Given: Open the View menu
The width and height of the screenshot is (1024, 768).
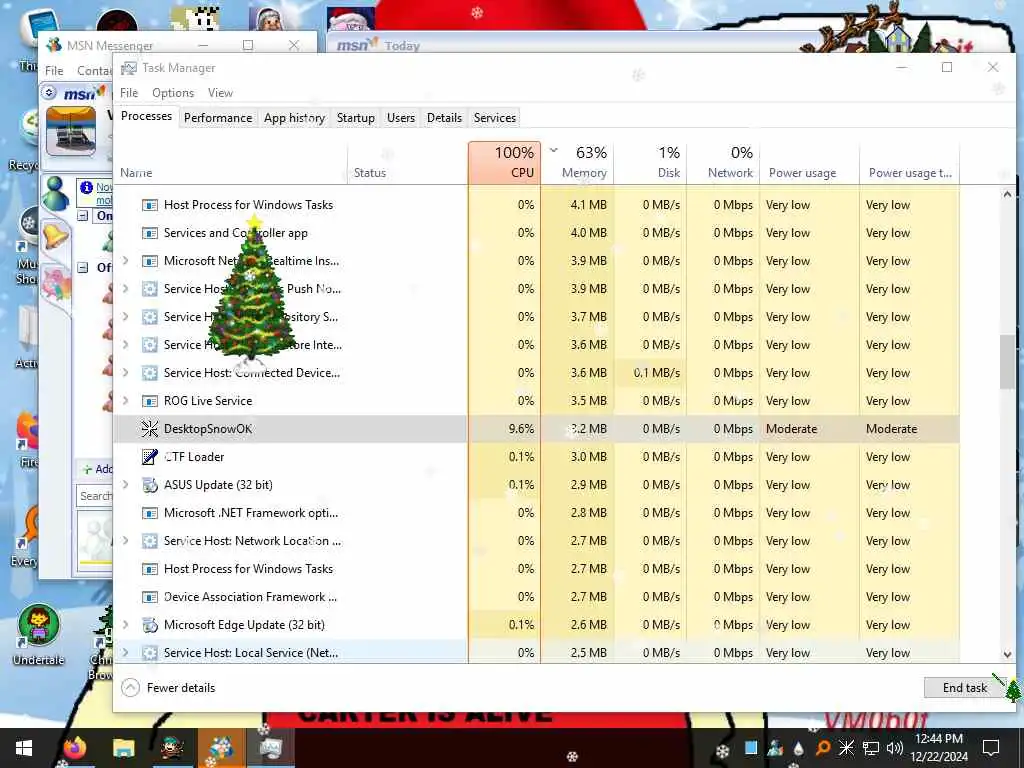Looking at the screenshot, I should [x=220, y=93].
